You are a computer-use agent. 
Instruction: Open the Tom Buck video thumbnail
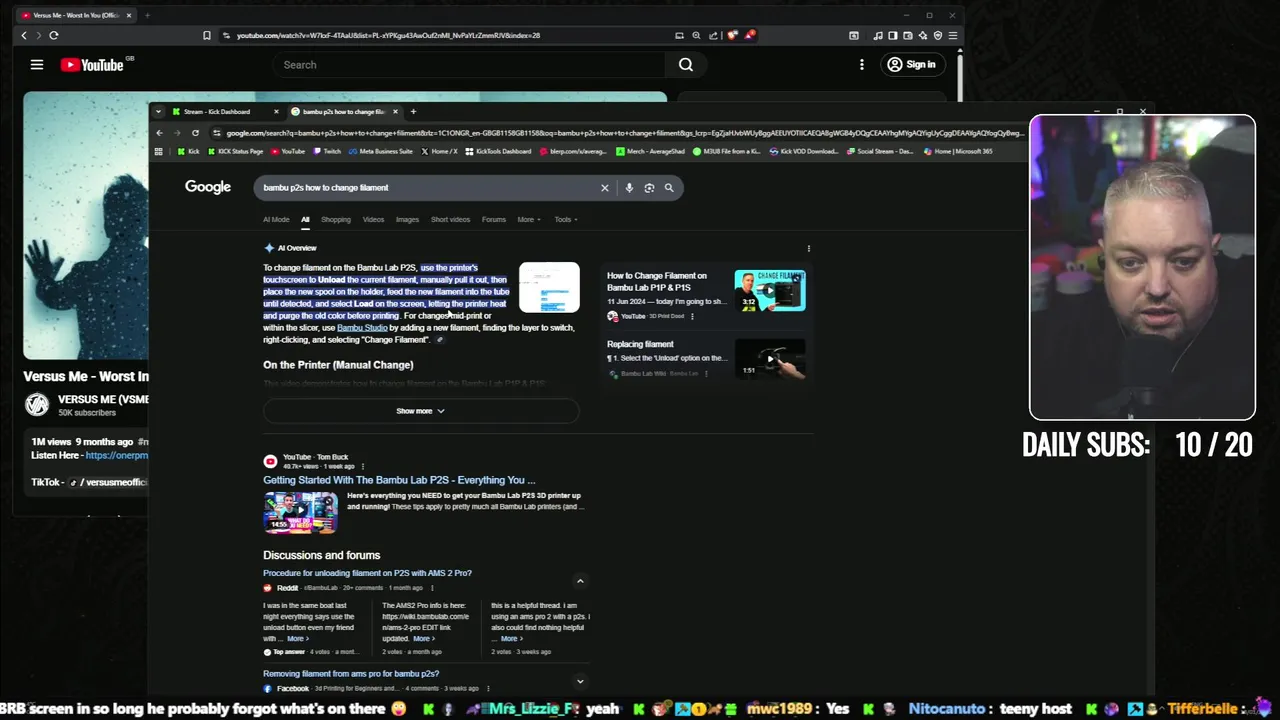[300, 513]
